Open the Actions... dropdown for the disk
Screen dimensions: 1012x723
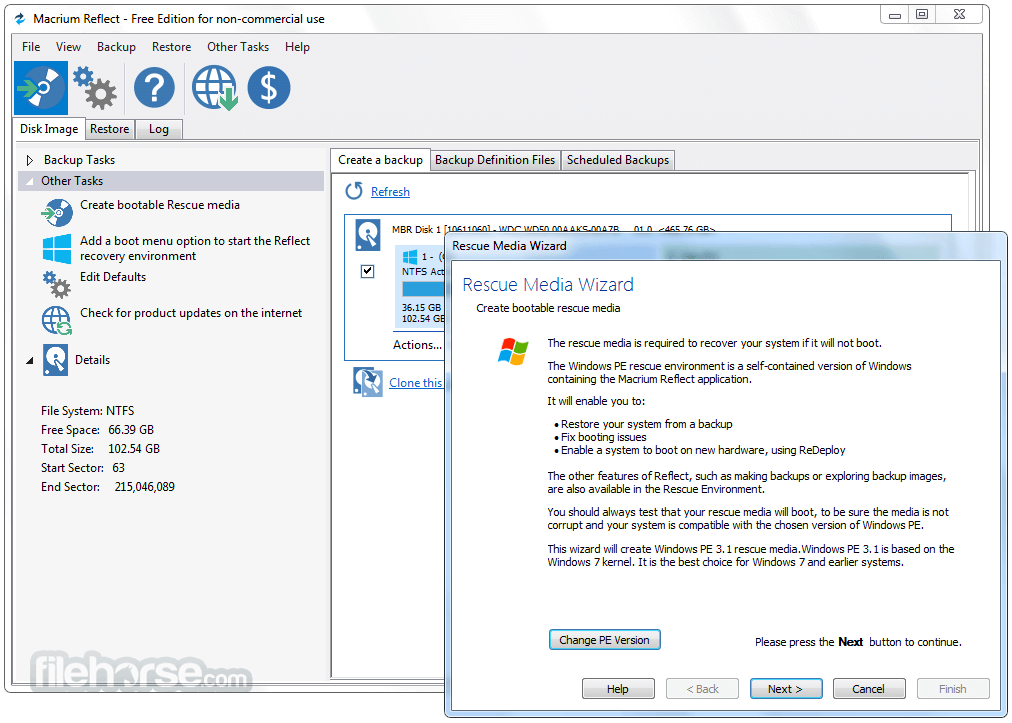tap(418, 345)
